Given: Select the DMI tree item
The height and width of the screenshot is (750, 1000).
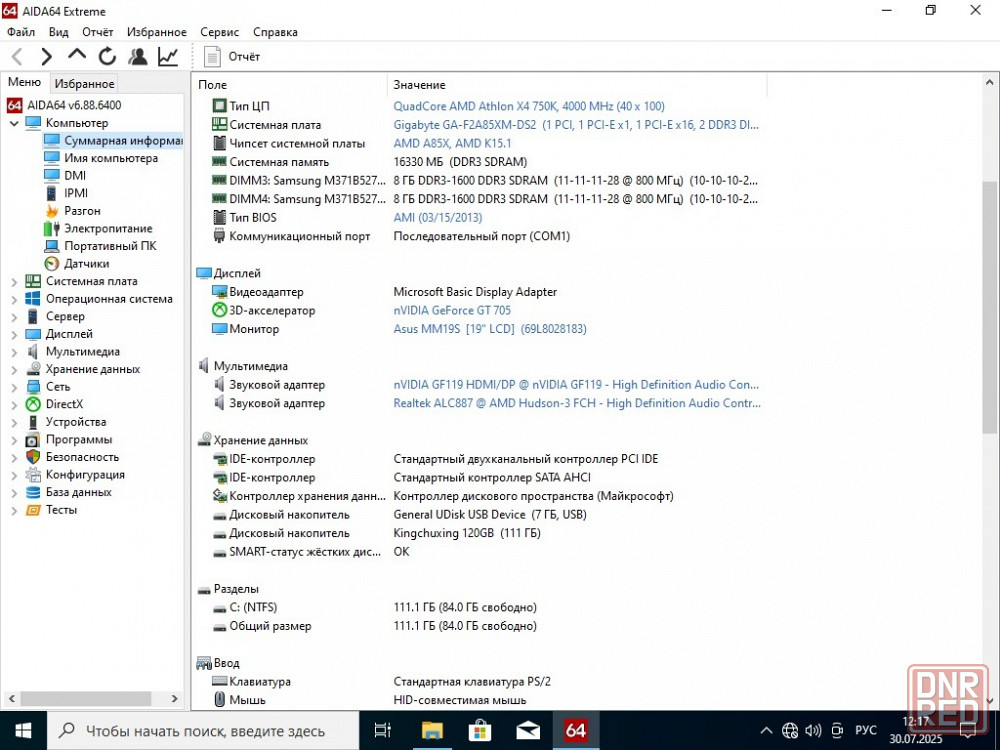Looking at the screenshot, I should coord(64,175).
